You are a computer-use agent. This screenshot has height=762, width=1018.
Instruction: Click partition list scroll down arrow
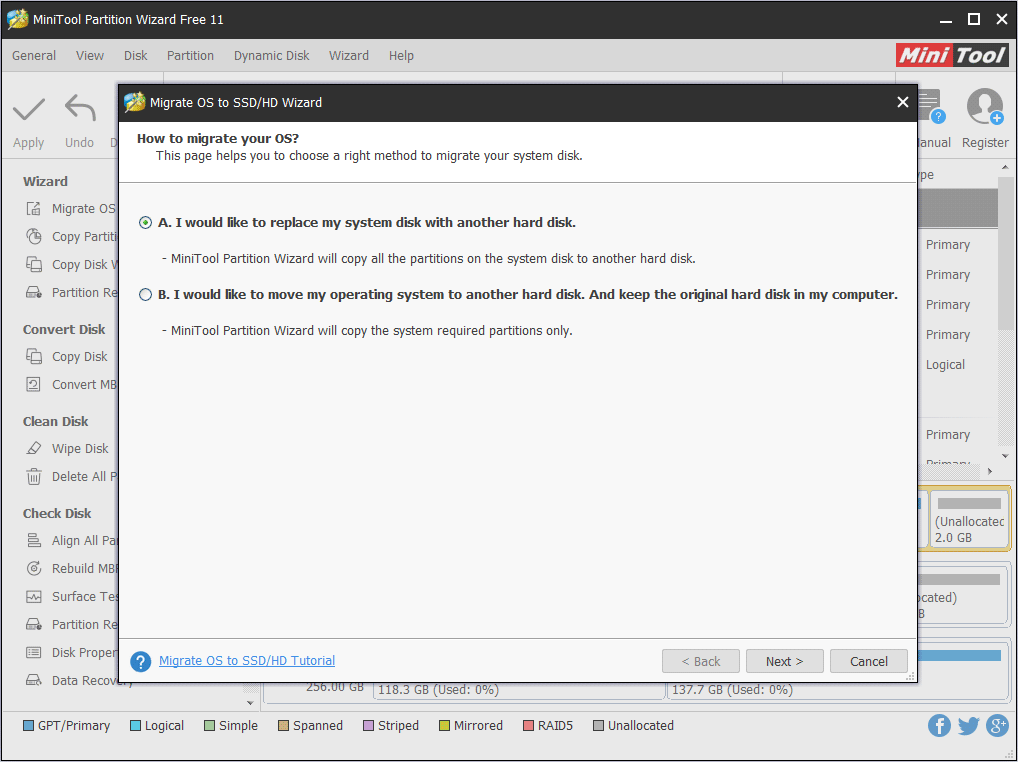coord(1005,456)
